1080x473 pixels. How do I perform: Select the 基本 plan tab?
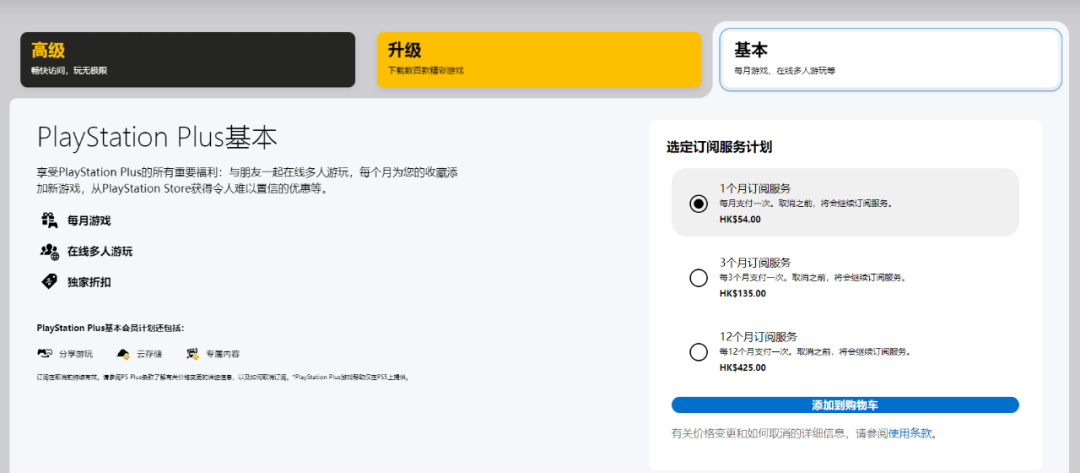[x=890, y=59]
